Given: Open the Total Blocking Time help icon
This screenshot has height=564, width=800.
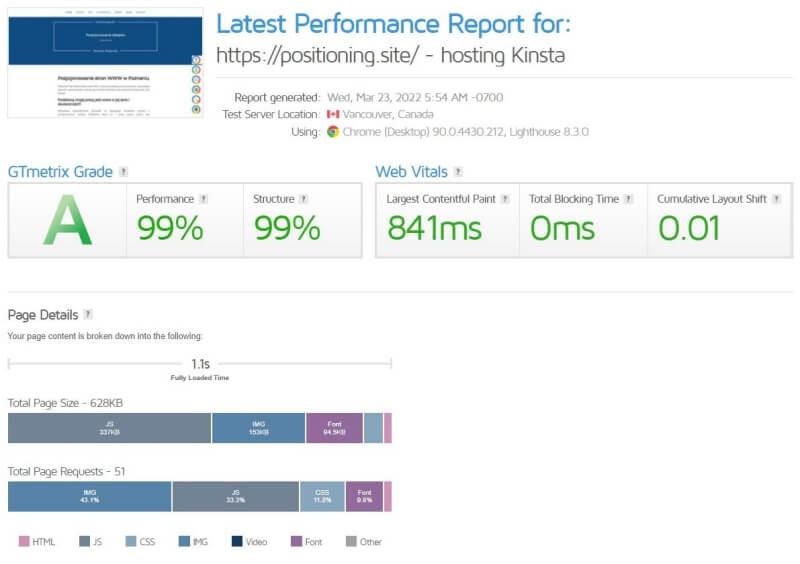Looking at the screenshot, I should [x=628, y=199].
